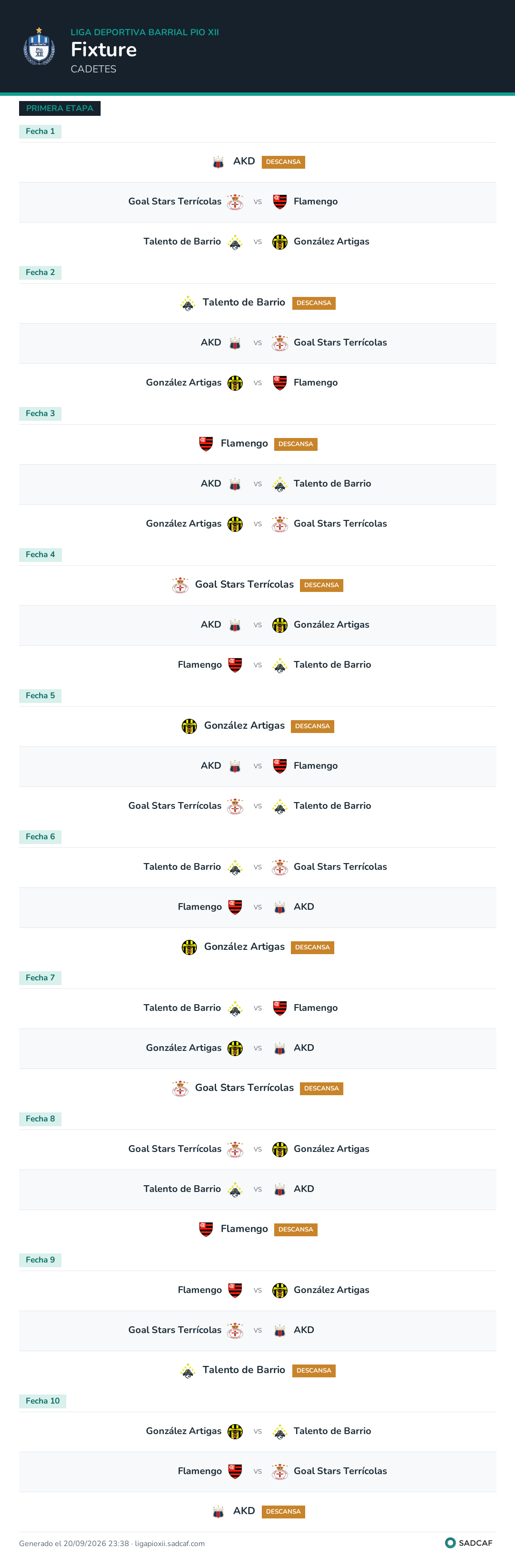Click Talento de Barrio crest in Fecha 2
The width and height of the screenshot is (515, 1568).
point(187,303)
